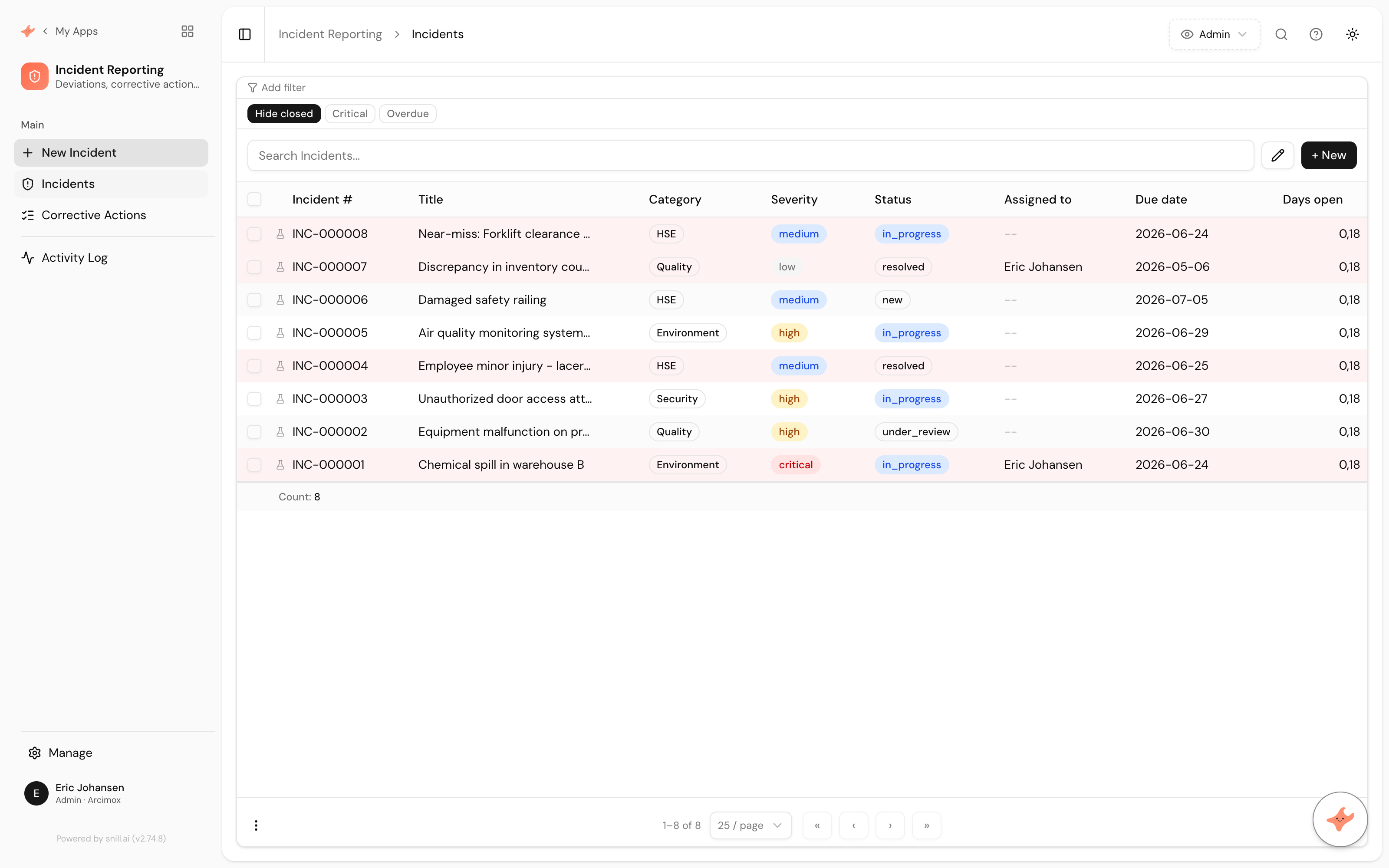
Task: Toggle light/dark theme sun icon
Action: (1352, 34)
